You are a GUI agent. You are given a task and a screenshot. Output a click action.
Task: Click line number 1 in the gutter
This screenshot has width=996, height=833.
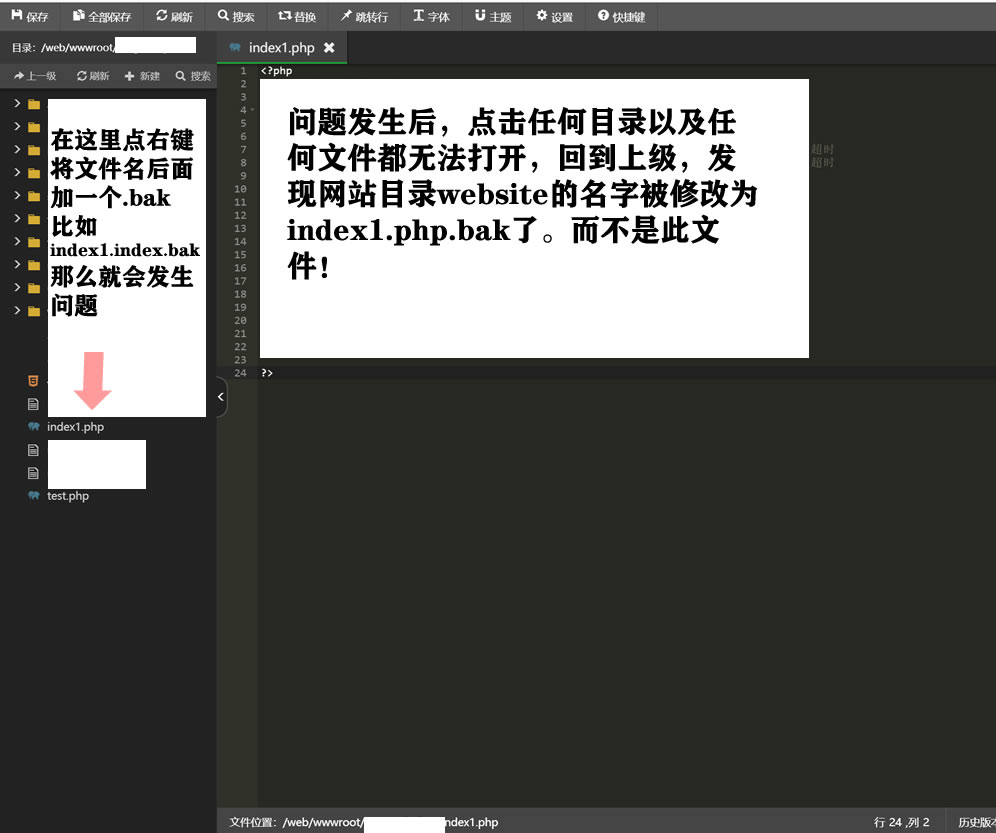click(243, 71)
